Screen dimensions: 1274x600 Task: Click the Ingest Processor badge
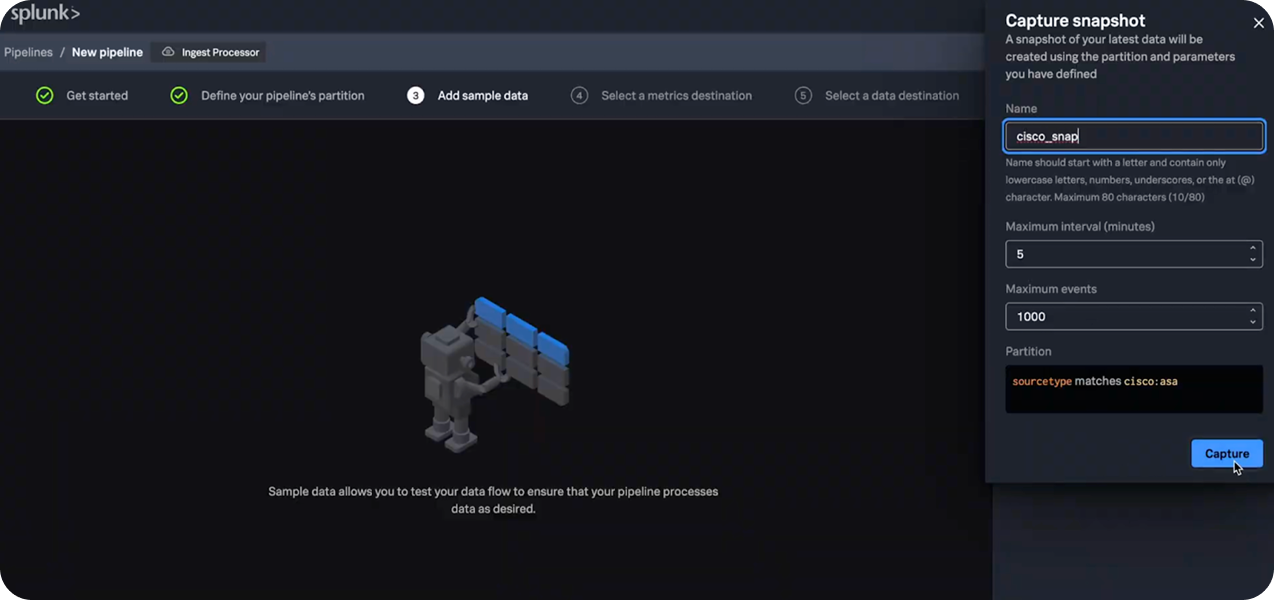click(x=210, y=52)
